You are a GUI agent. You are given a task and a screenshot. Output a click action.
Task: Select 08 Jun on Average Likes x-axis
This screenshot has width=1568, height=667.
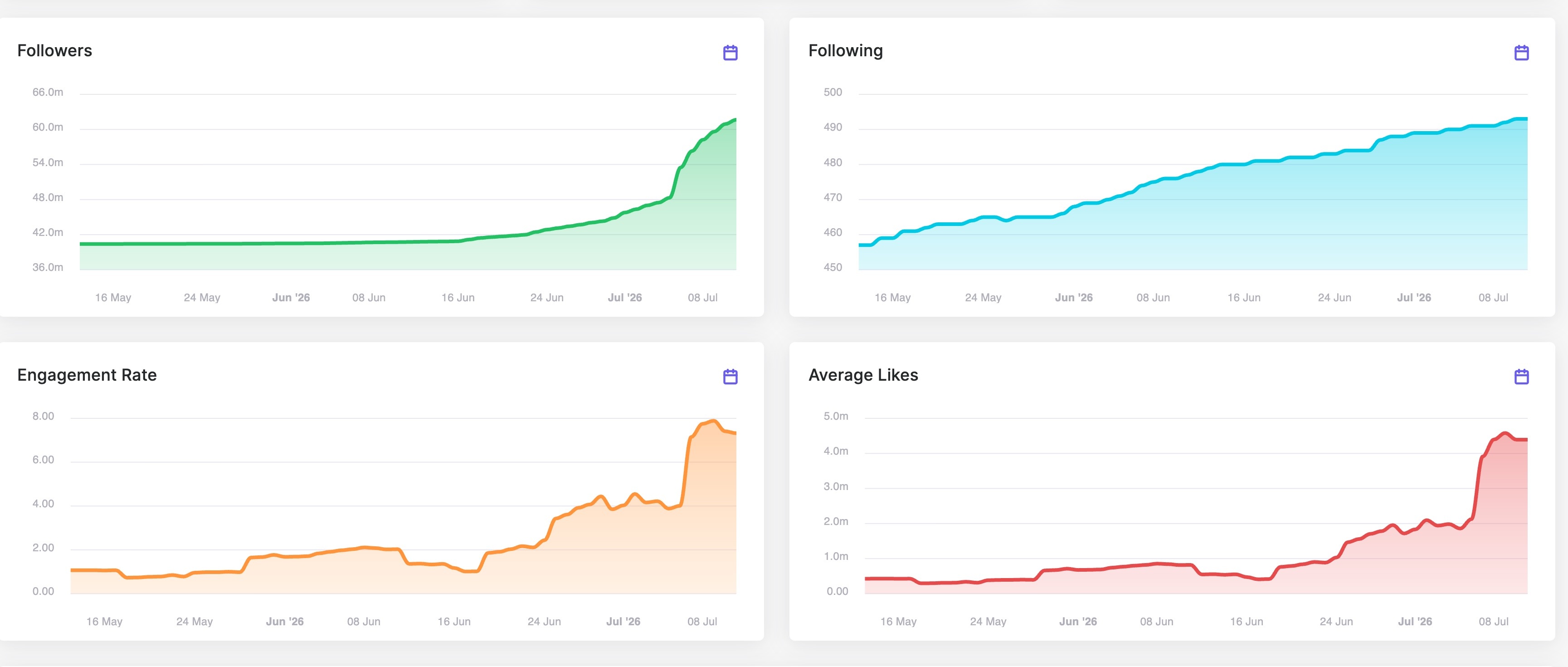[1157, 622]
